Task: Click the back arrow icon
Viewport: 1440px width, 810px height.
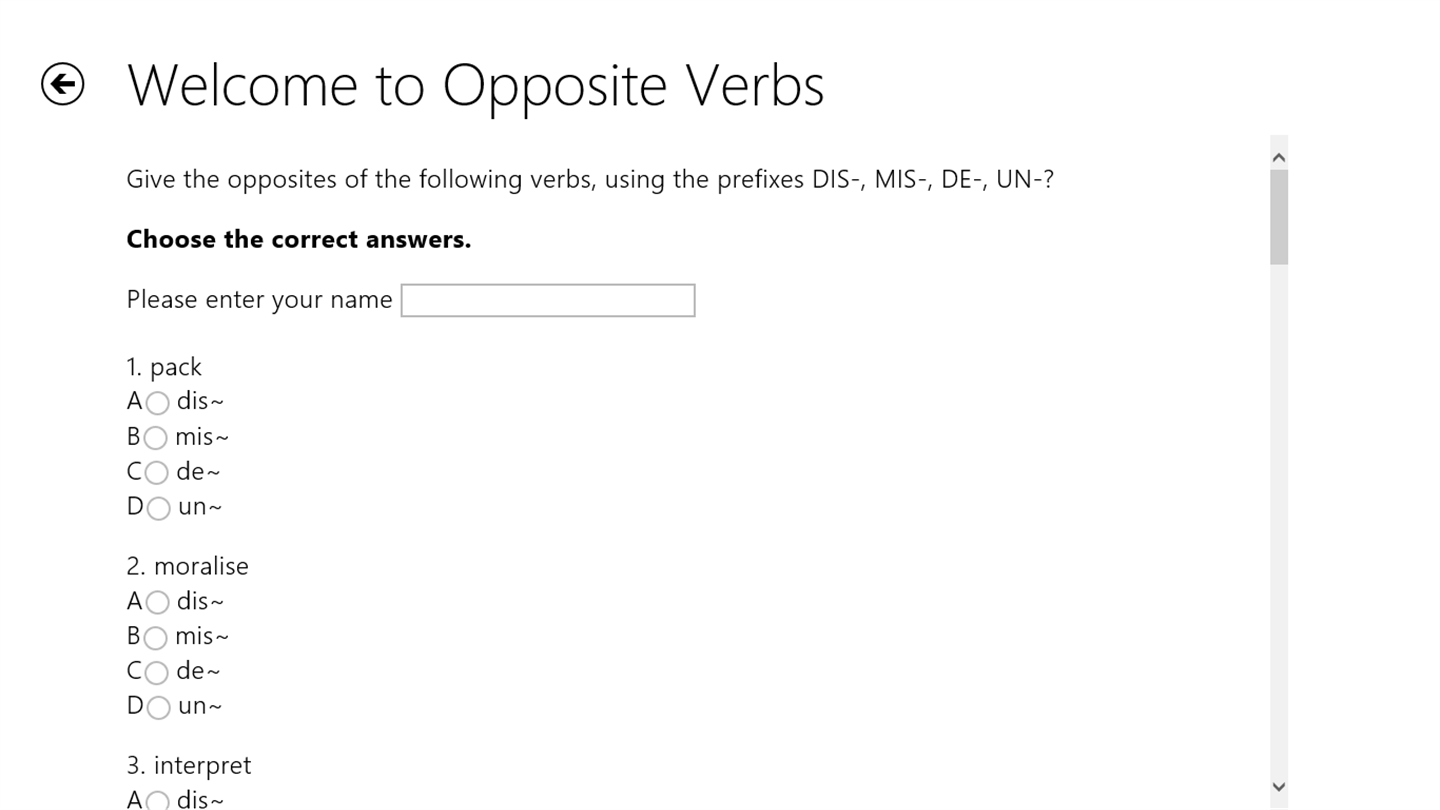Action: point(62,84)
